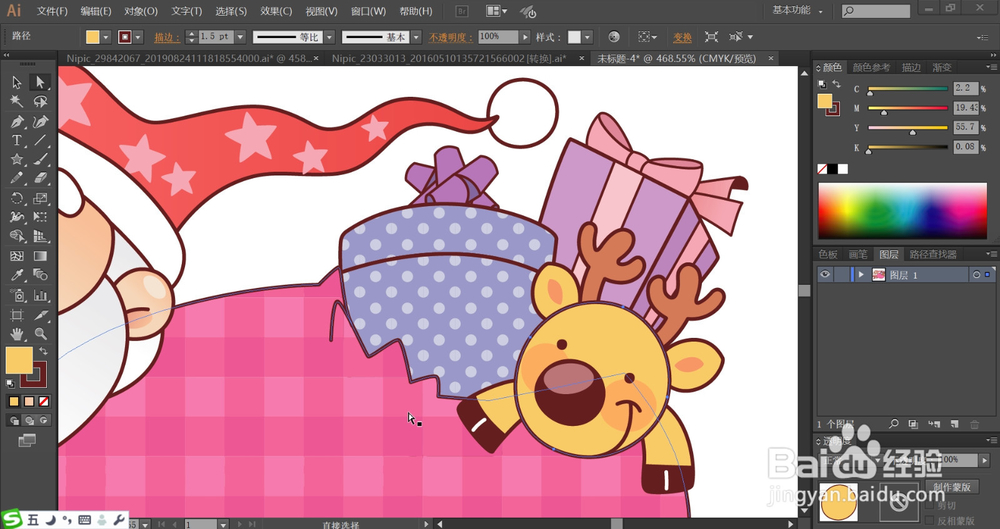This screenshot has height=529, width=1000.
Task: Click 变换 link in control bar
Action: (682, 38)
